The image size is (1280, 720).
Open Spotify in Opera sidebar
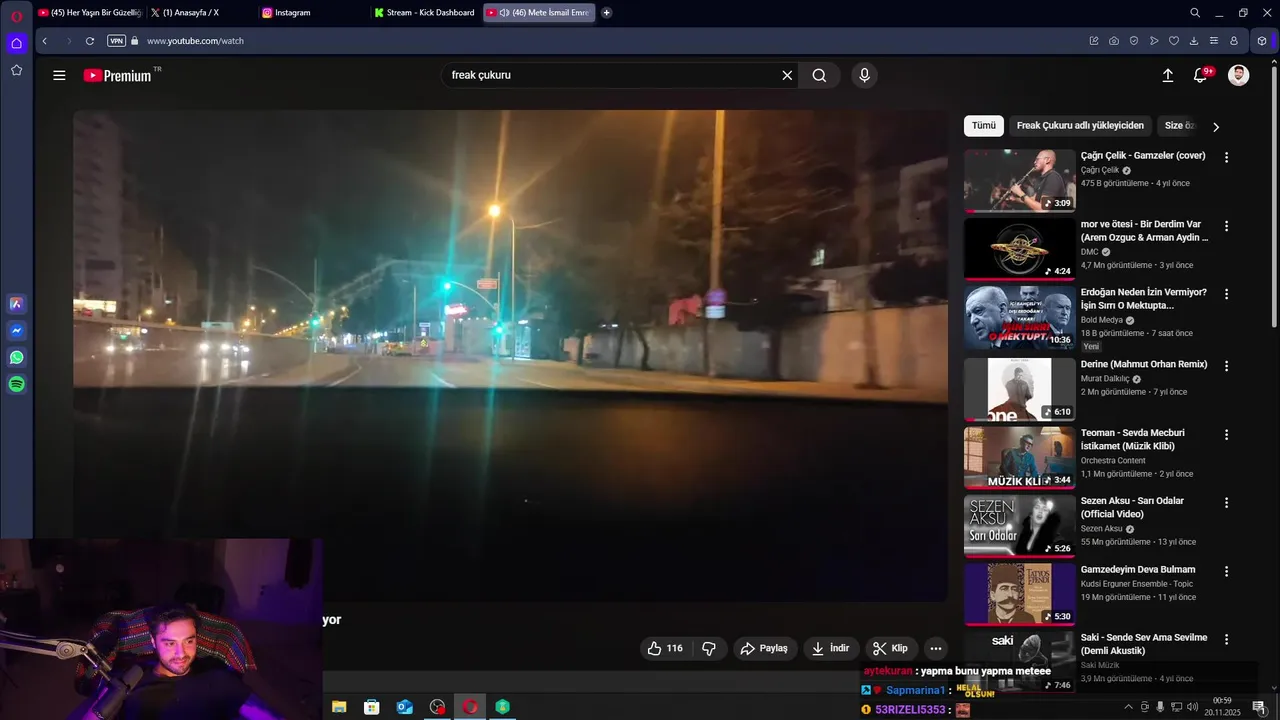[16, 384]
